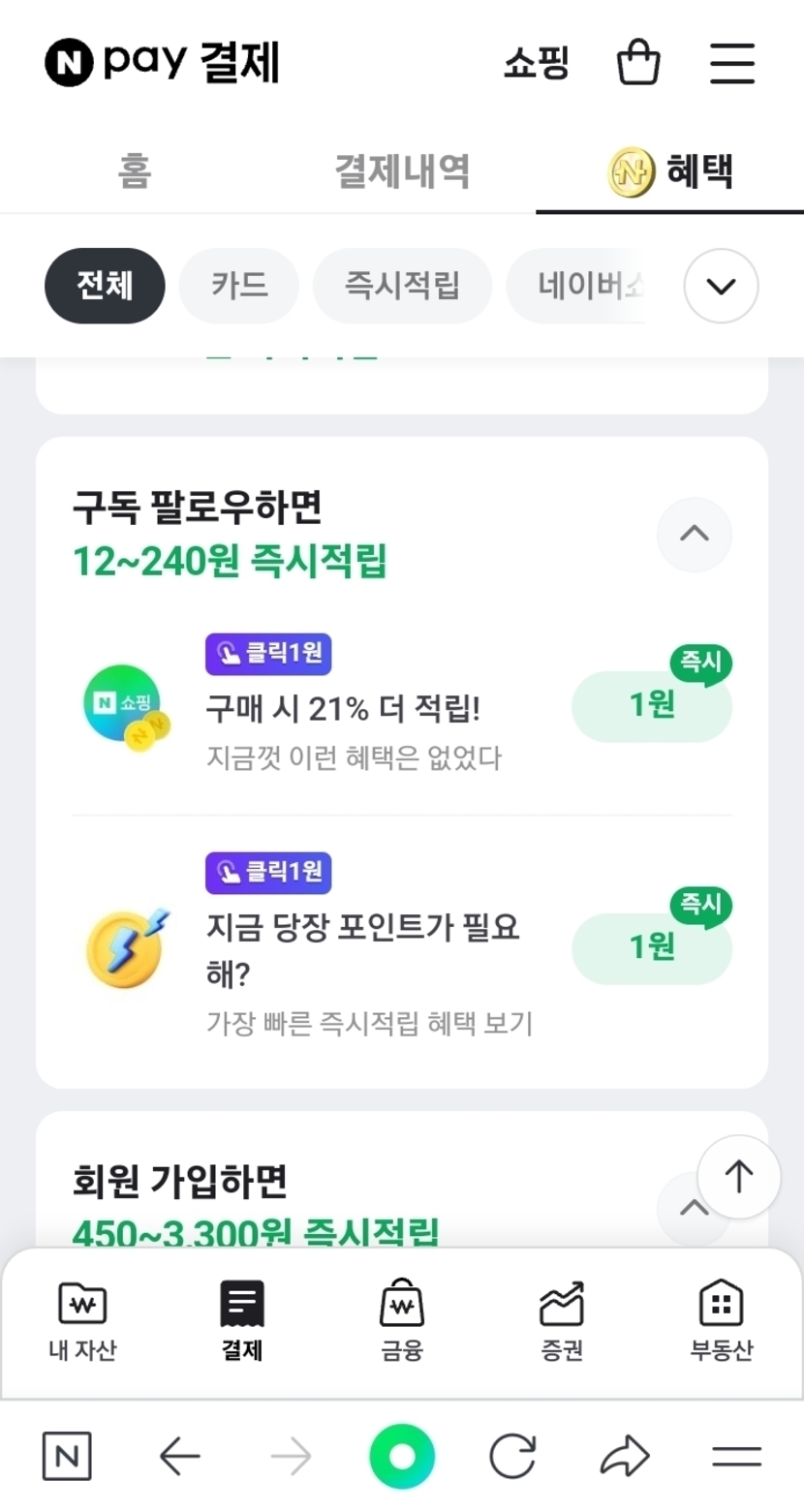Select the 전체 filter chip
Viewport: 804px width, 1512px height.
pos(105,286)
